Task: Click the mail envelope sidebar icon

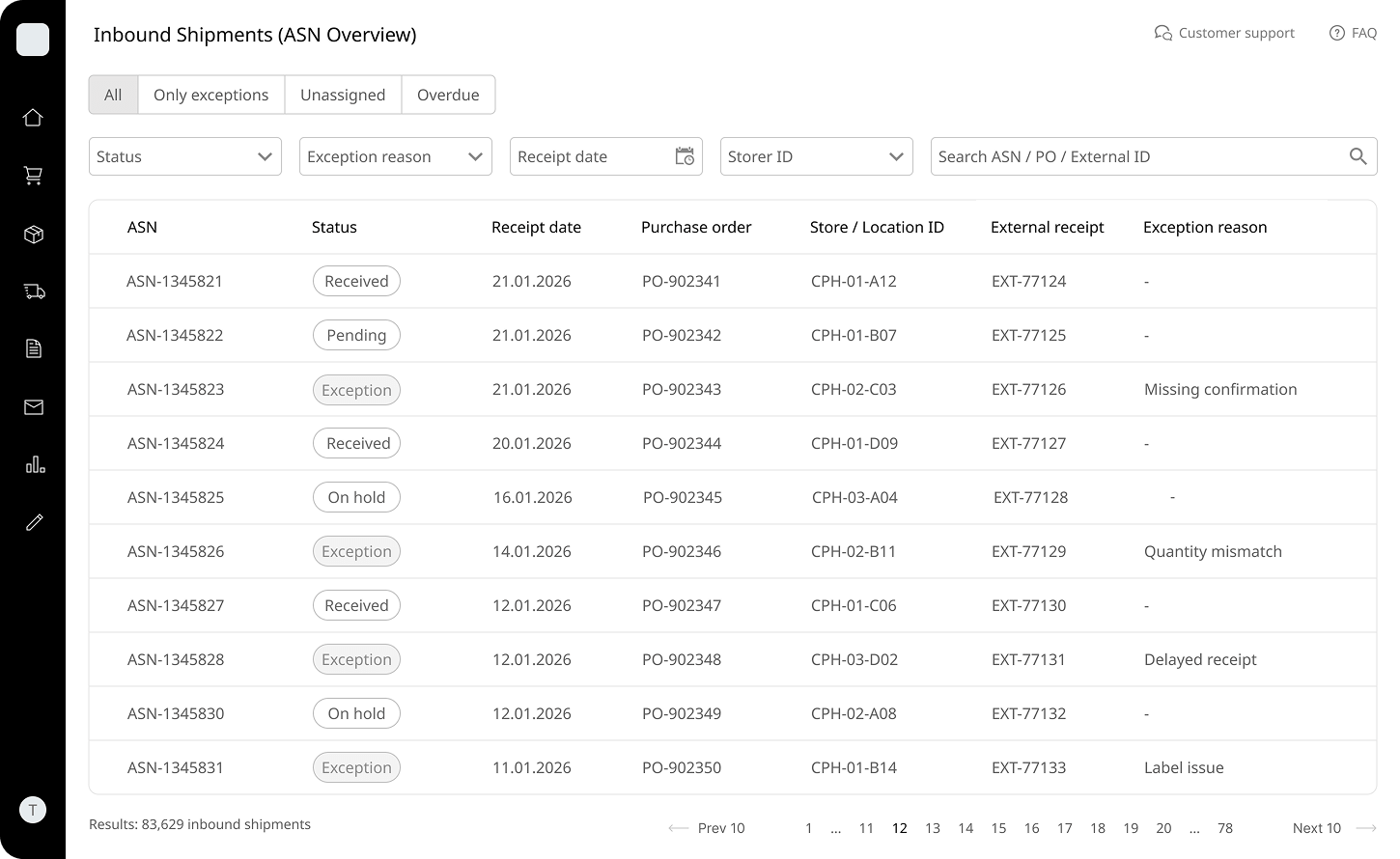Action: [x=33, y=407]
